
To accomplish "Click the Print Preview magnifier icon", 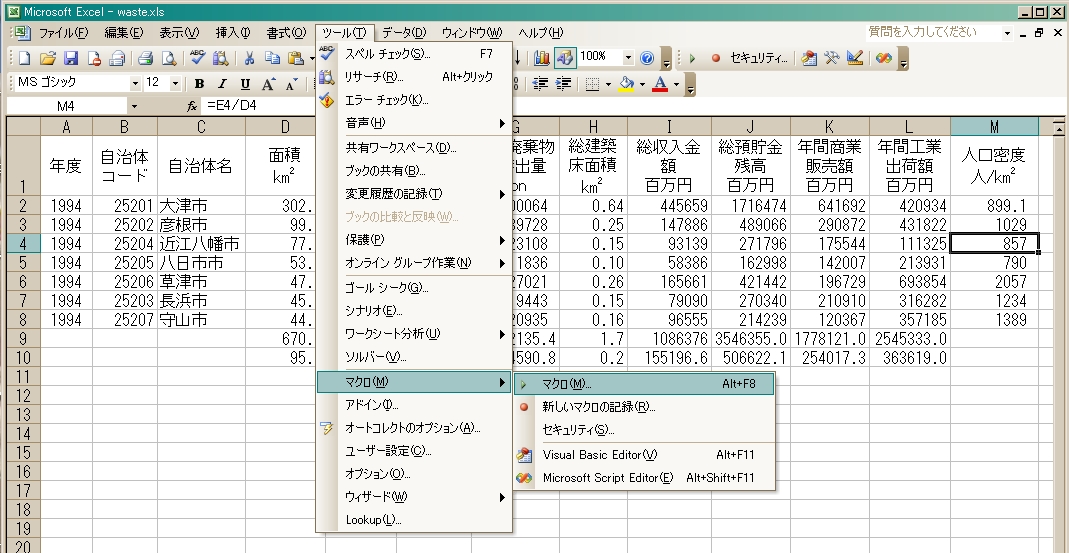I will tap(168, 59).
